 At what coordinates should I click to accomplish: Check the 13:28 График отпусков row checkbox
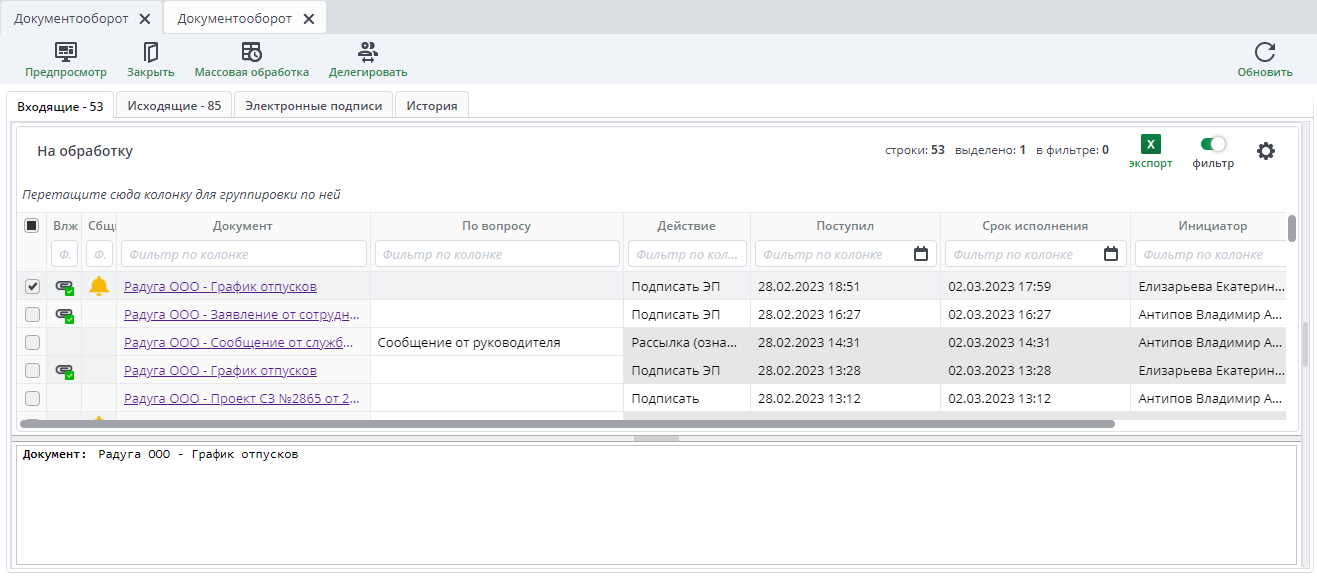click(32, 370)
